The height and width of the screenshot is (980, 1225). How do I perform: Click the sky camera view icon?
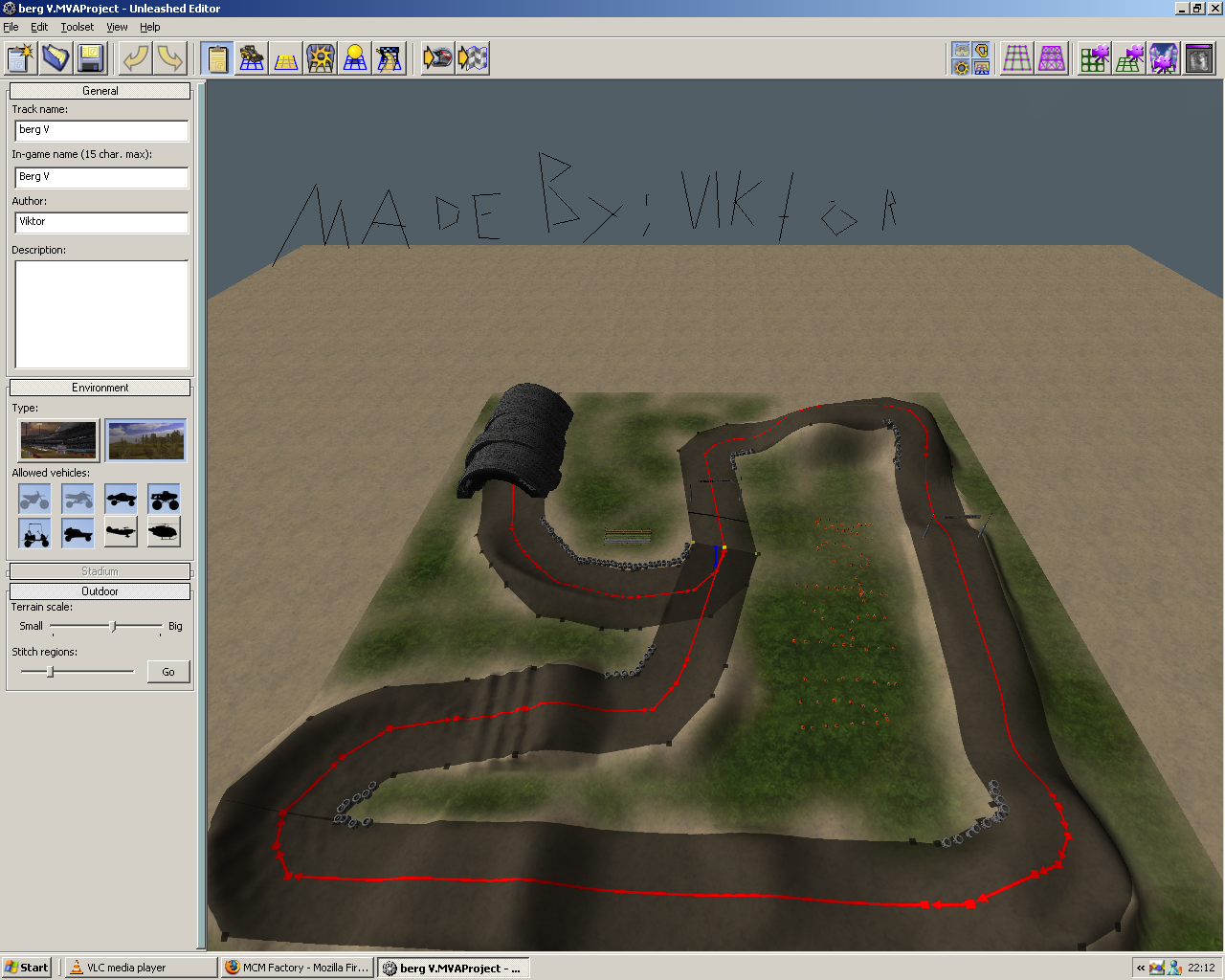pyautogui.click(x=1164, y=59)
